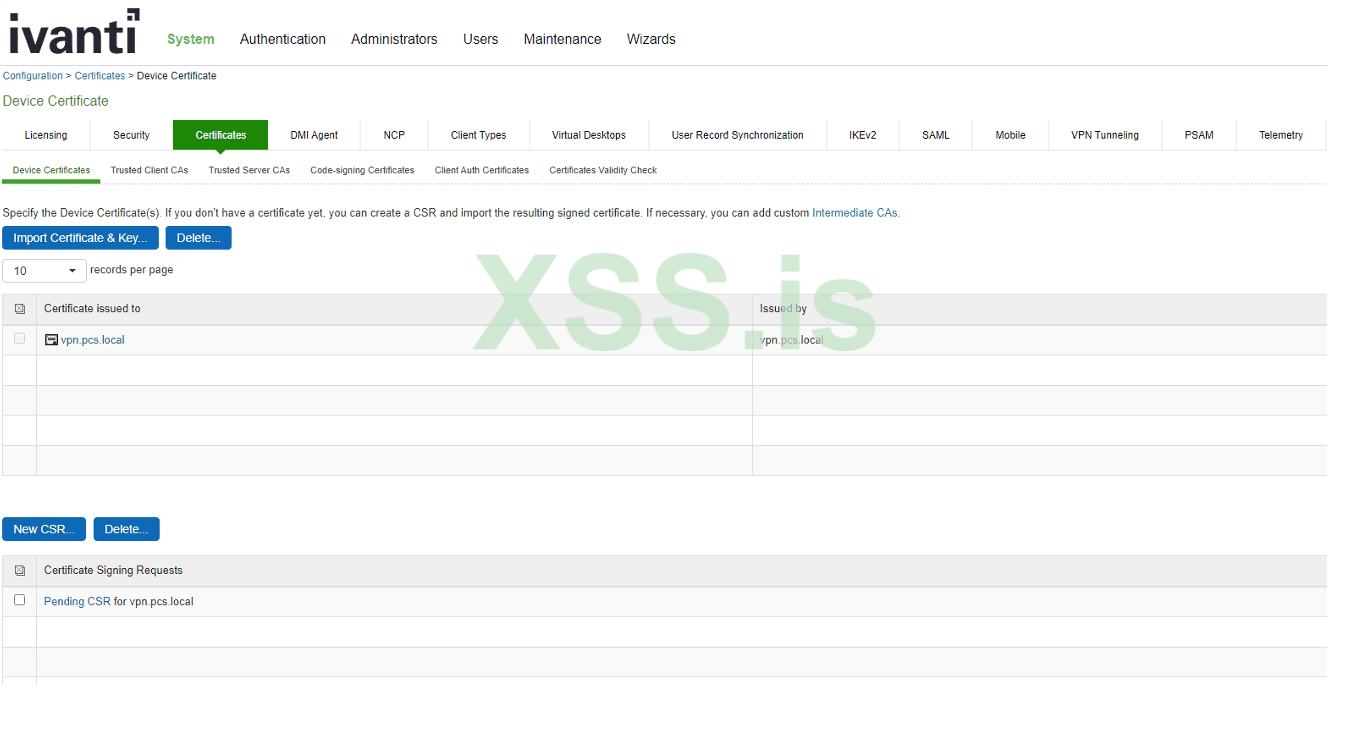Click Delete next to Import Certificate & Key
Image resolution: width=1349 pixels, height=730 pixels.
(x=199, y=238)
